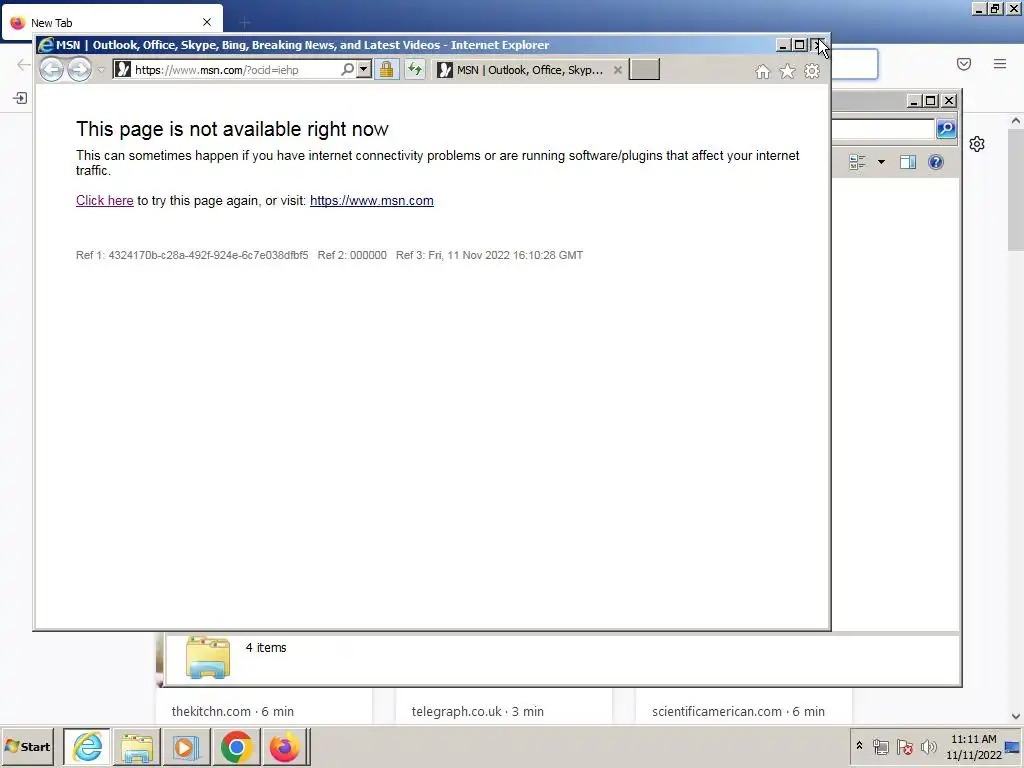Click the volume speaker tray icon
The image size is (1024, 768).
point(928,746)
